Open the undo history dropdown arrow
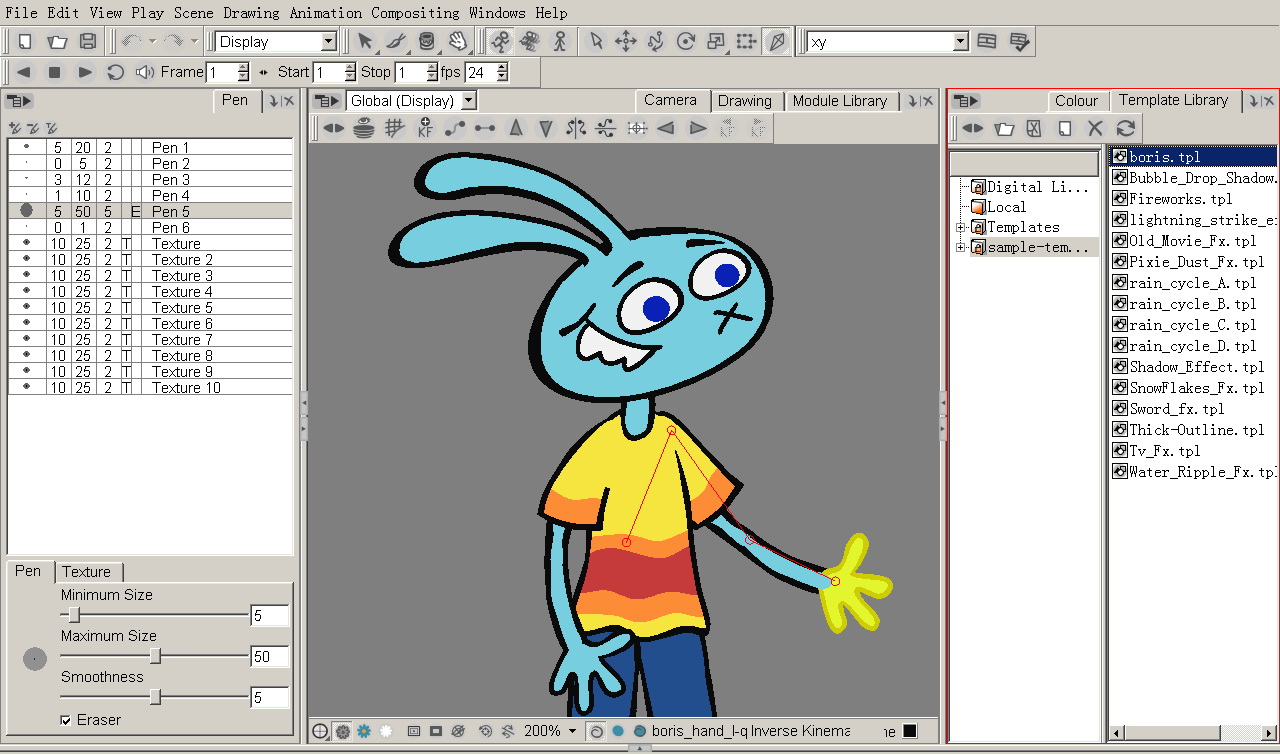Image resolution: width=1280 pixels, height=755 pixels. (152, 42)
